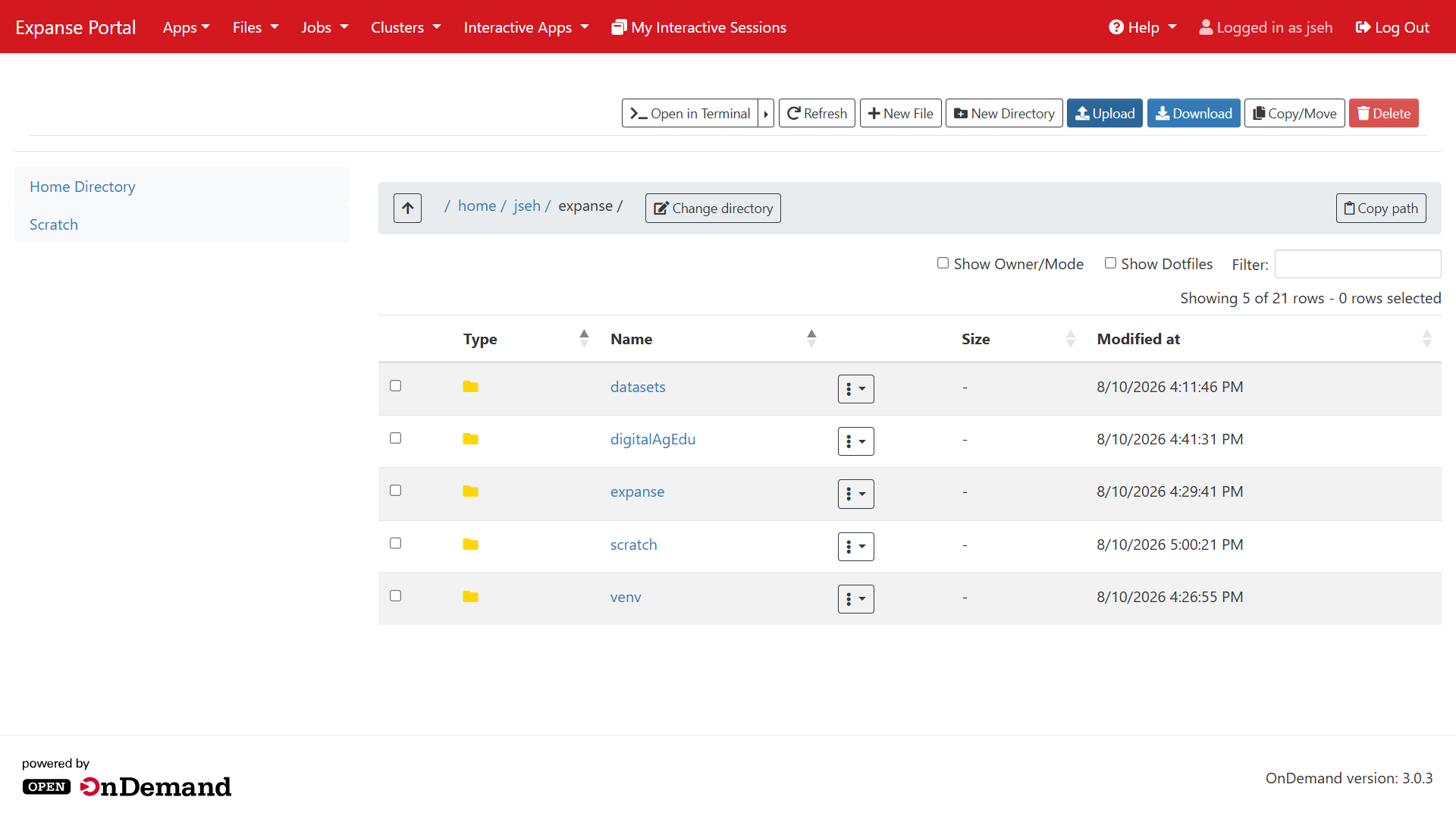This screenshot has height=819, width=1456.
Task: Expand the Open in Terminal arrow dropdown
Action: point(766,113)
